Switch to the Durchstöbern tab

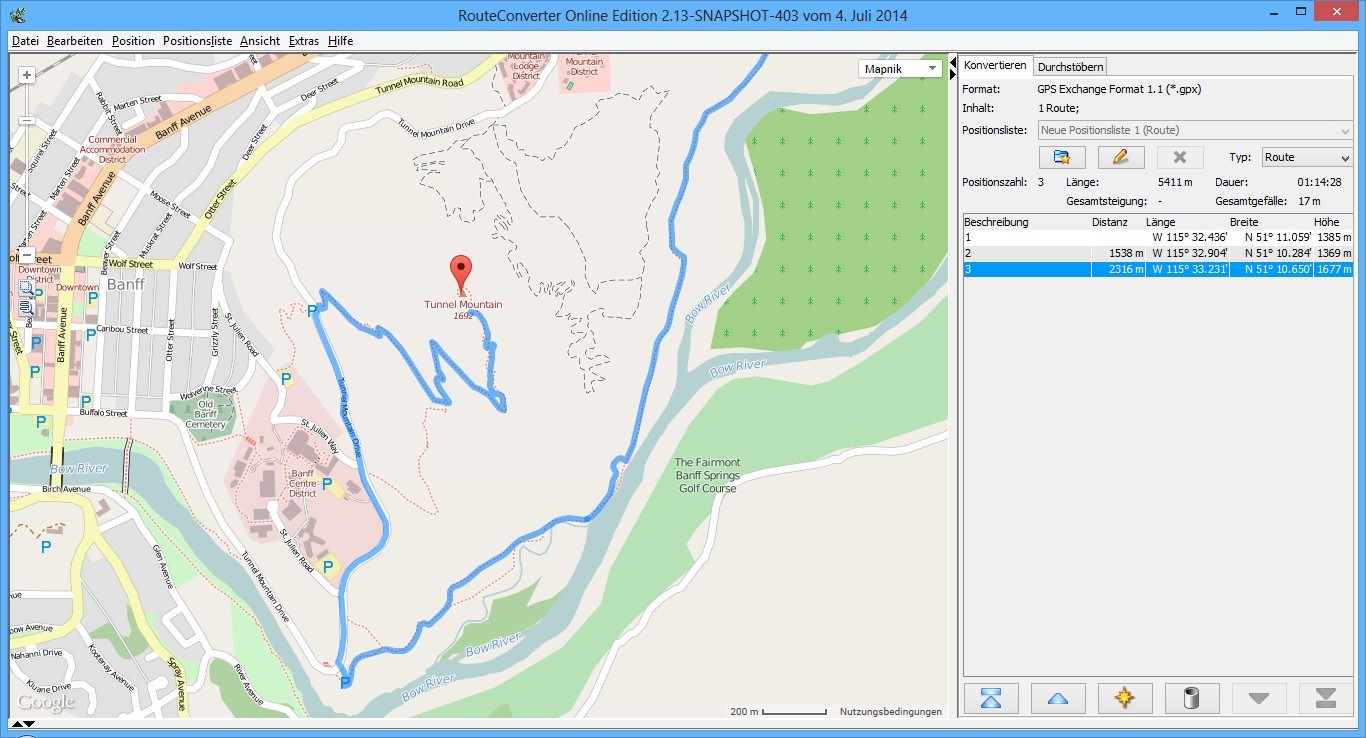tap(1070, 66)
